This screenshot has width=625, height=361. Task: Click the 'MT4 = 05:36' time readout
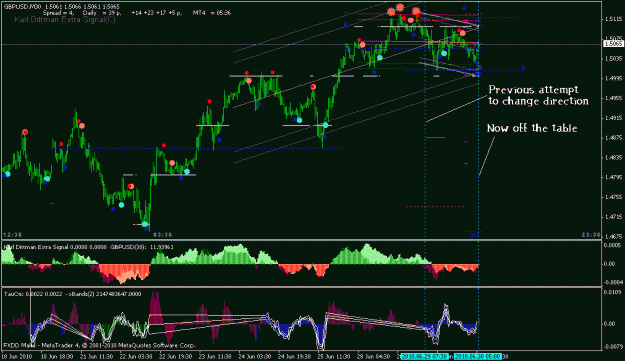coord(212,13)
